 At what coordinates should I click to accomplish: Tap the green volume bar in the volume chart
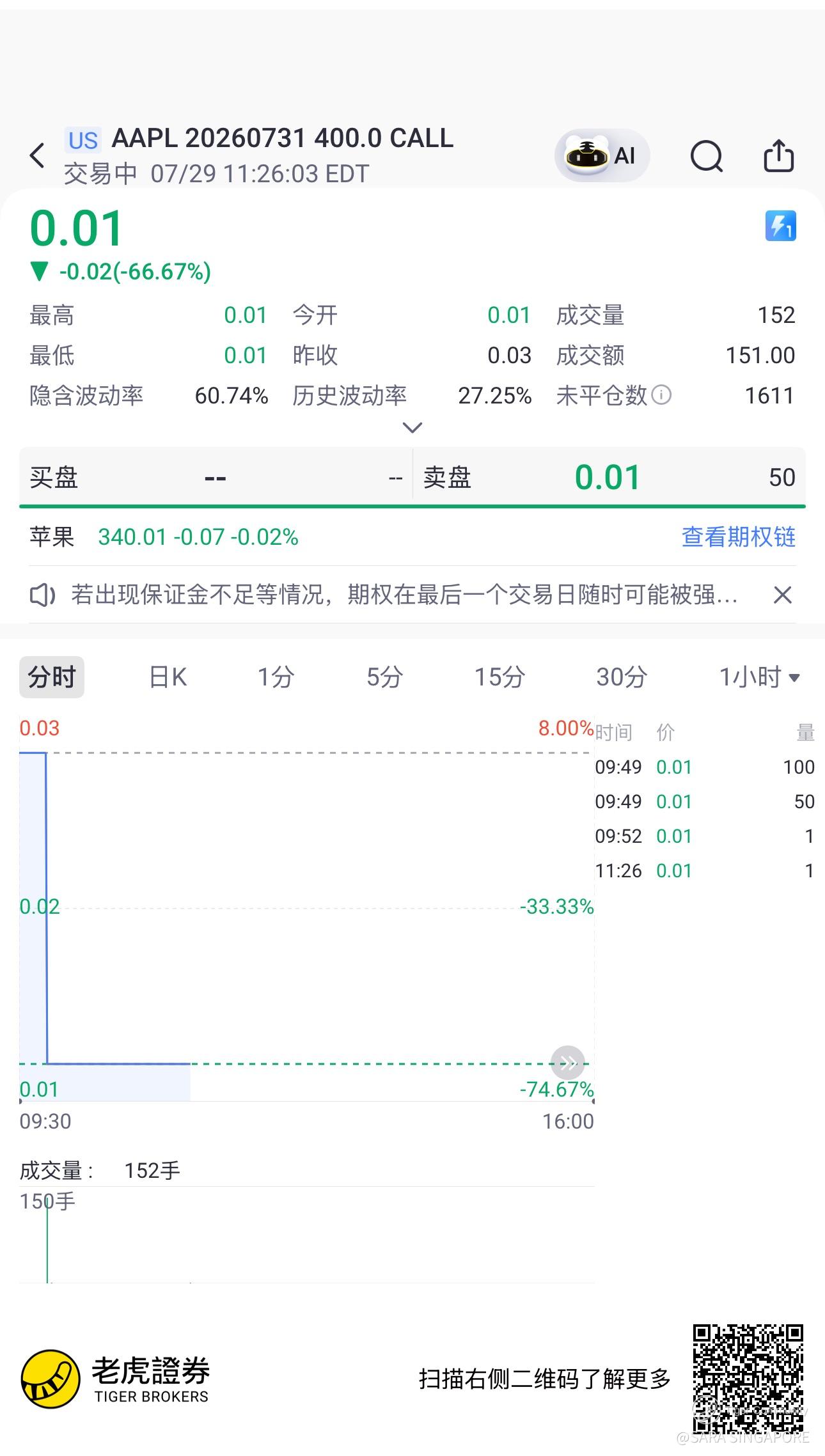click(x=47, y=1242)
